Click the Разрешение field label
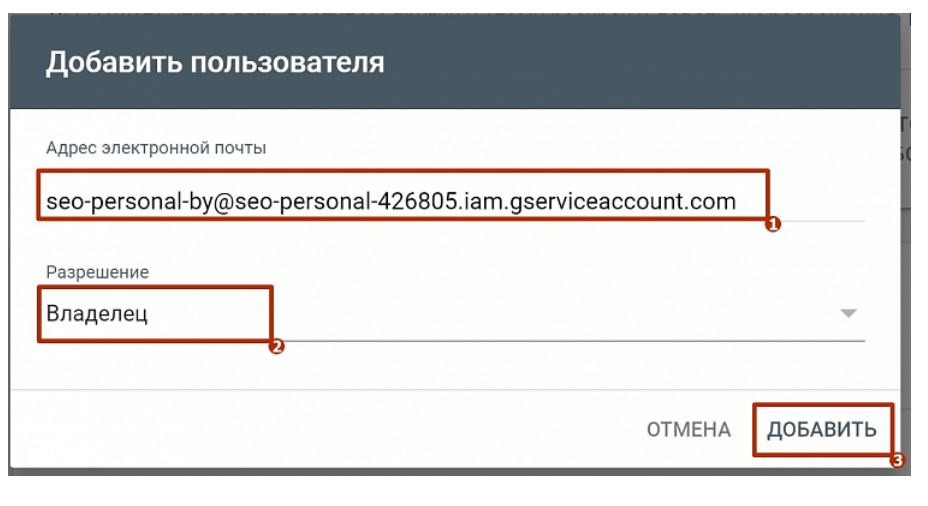 click(97, 272)
